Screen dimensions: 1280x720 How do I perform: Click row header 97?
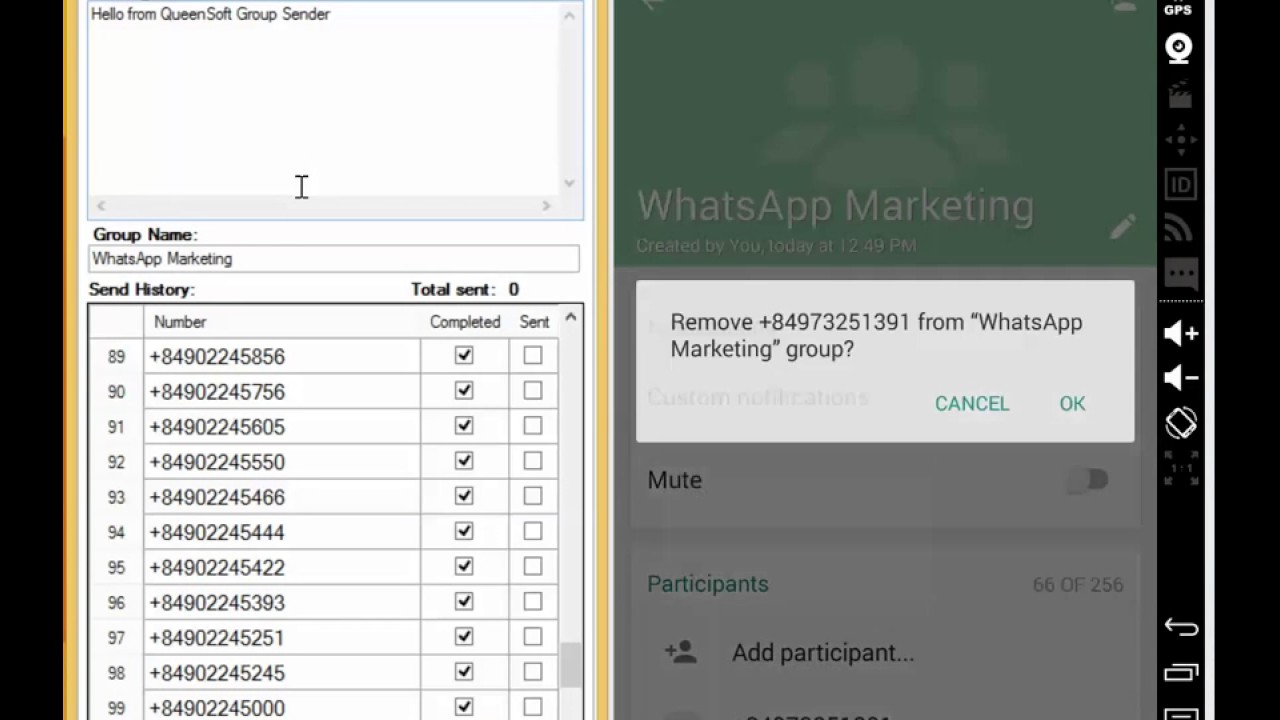point(116,638)
